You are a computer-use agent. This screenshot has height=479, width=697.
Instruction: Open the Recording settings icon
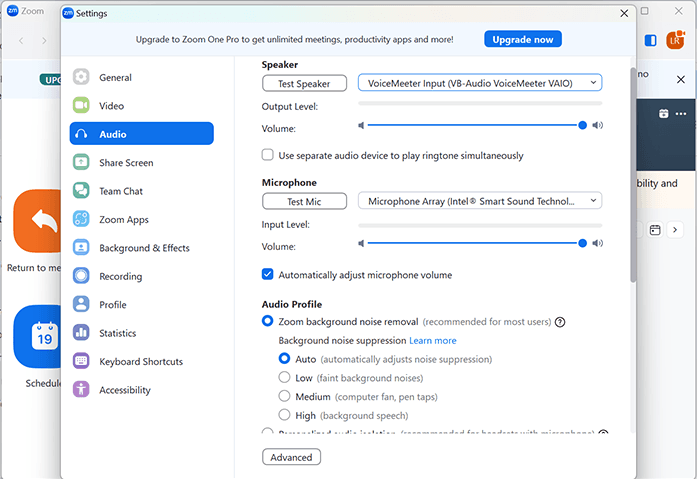pos(81,277)
